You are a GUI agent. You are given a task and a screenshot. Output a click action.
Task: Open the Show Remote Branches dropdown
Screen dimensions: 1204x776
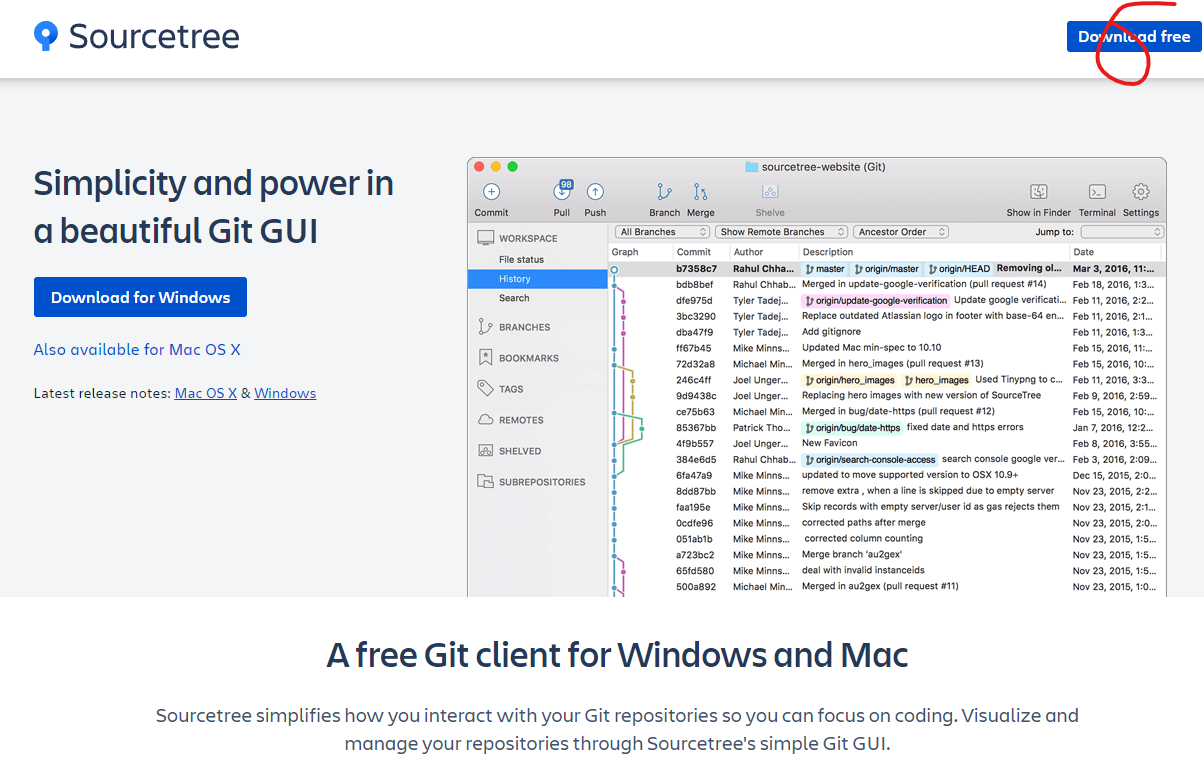pos(781,232)
